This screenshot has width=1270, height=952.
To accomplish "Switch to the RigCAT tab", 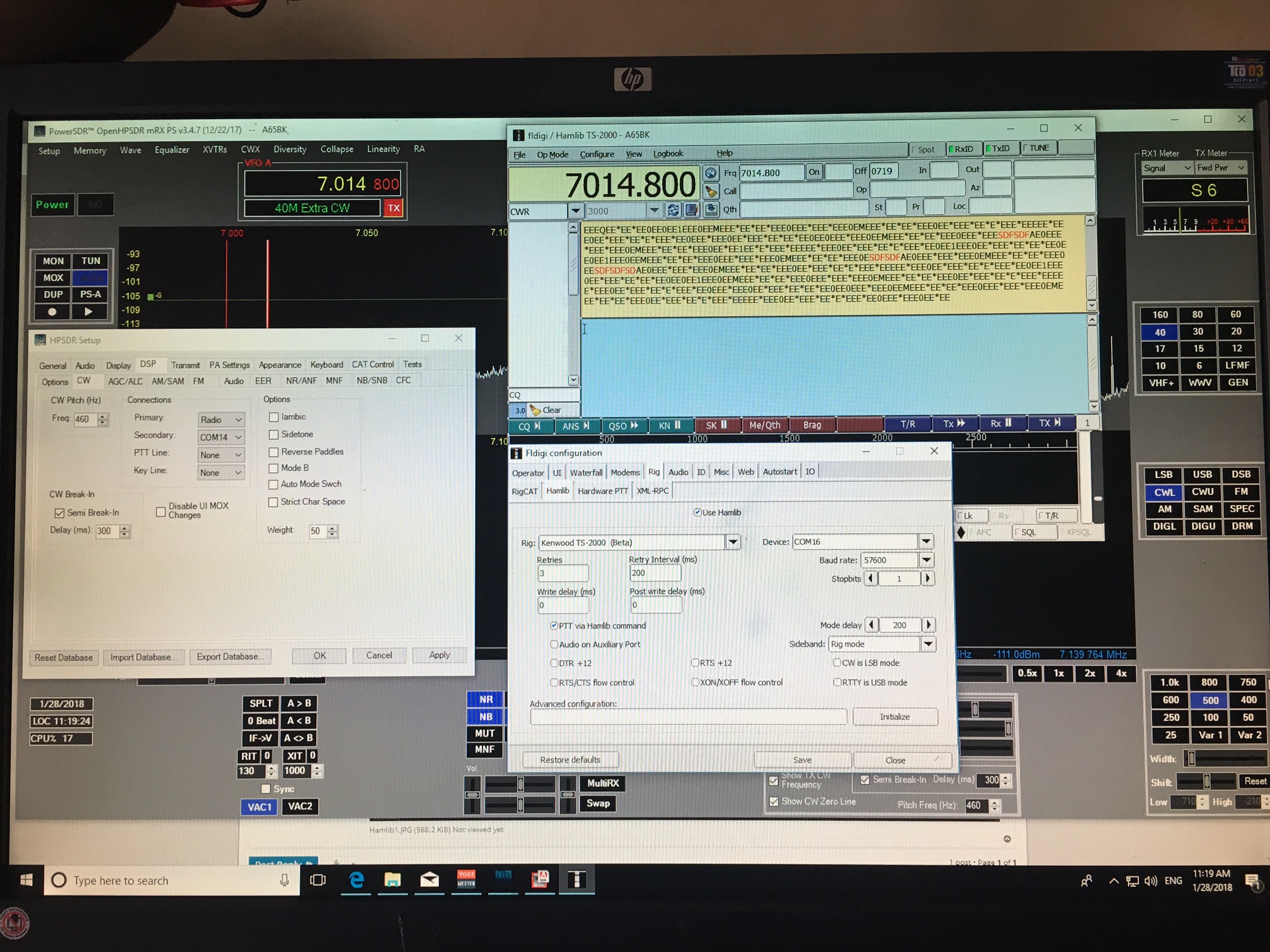I will (x=525, y=491).
